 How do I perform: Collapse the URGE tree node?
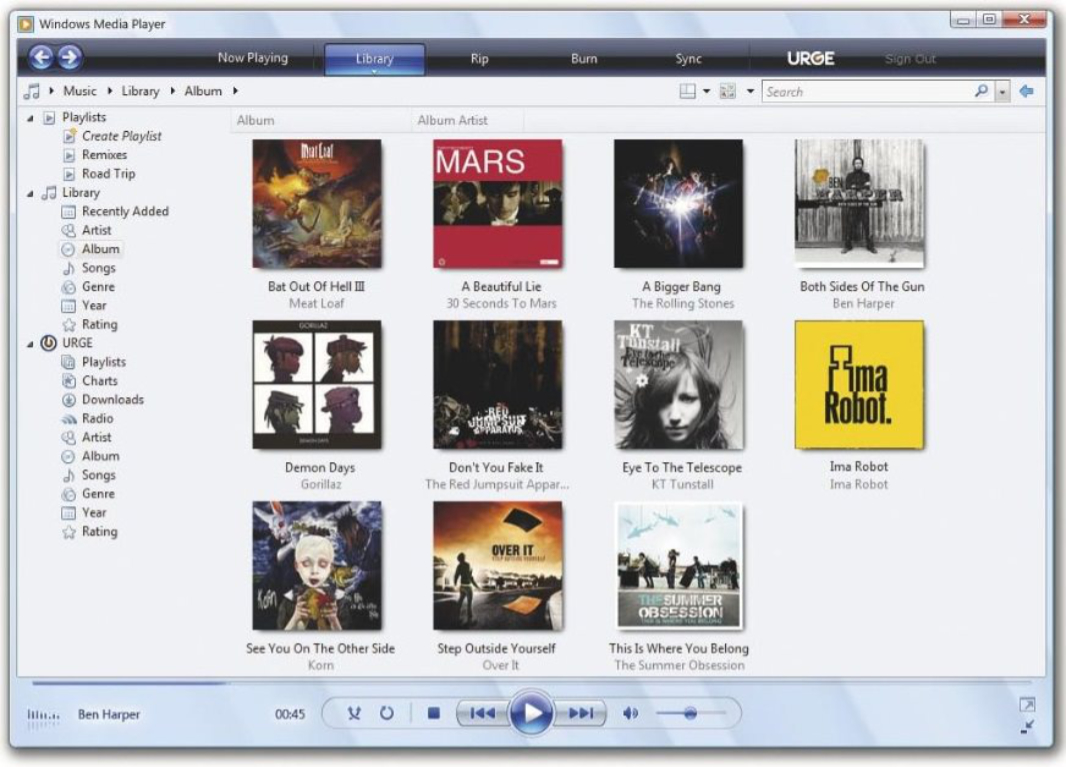click(30, 344)
